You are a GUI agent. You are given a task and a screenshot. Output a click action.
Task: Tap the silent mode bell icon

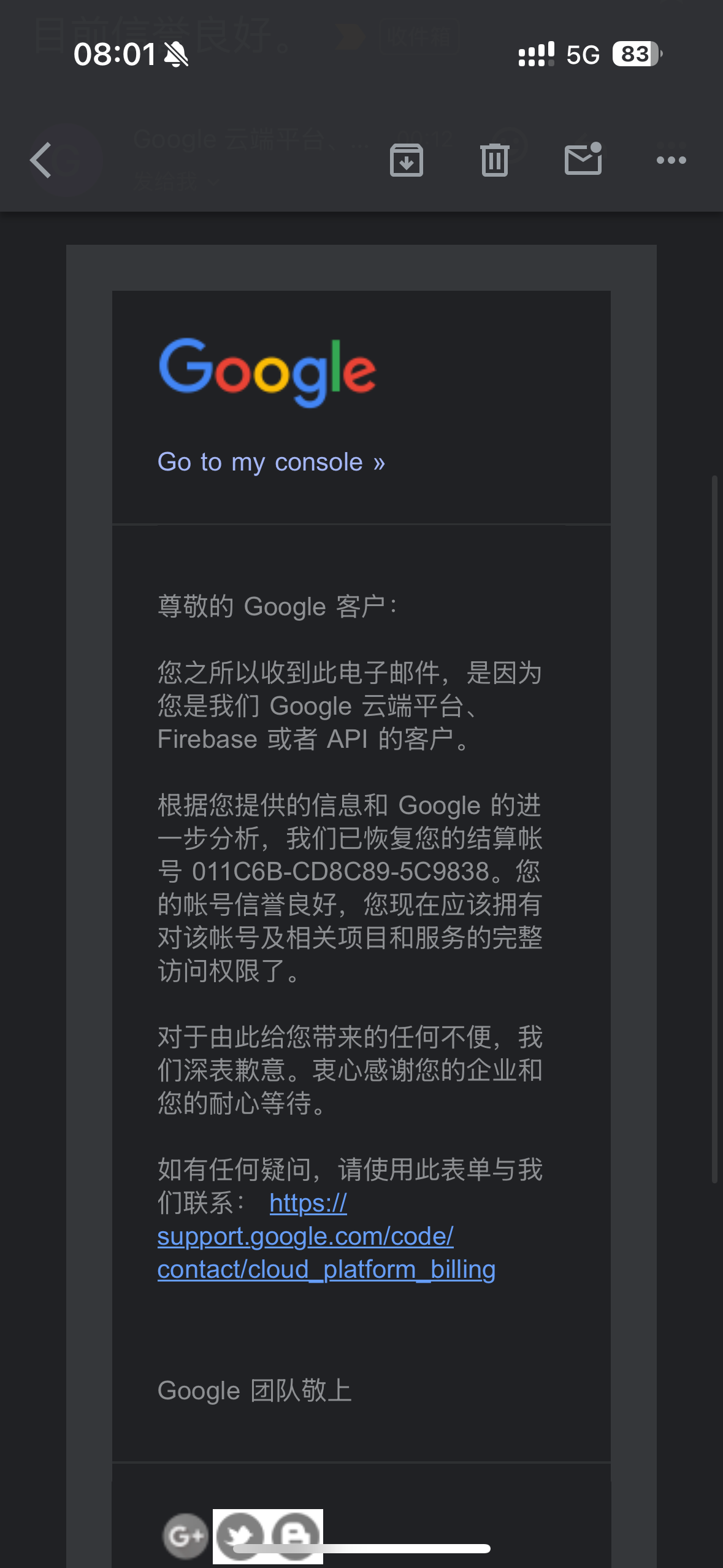pyautogui.click(x=176, y=55)
